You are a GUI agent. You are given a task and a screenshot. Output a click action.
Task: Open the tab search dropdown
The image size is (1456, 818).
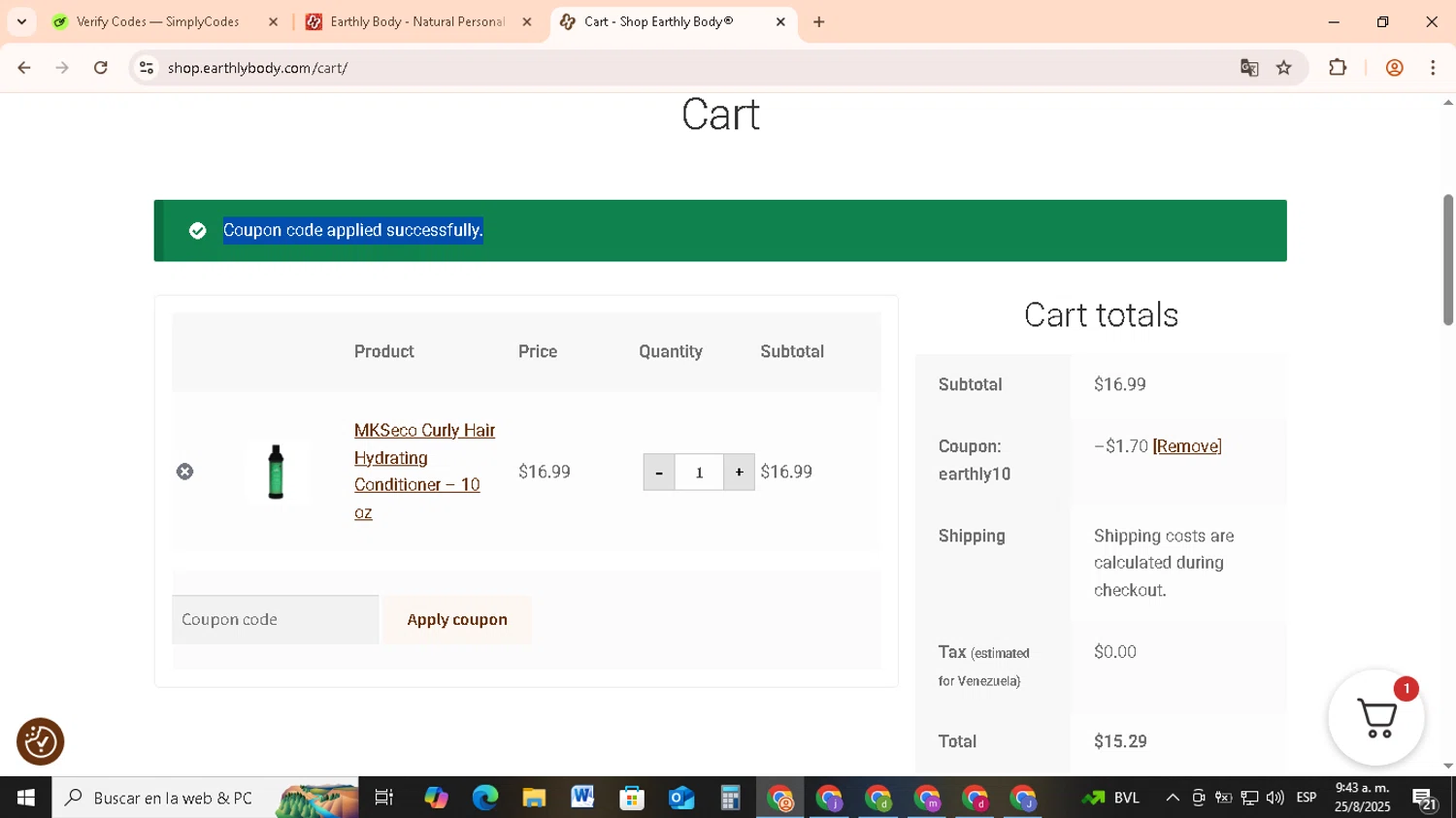tap(21, 21)
